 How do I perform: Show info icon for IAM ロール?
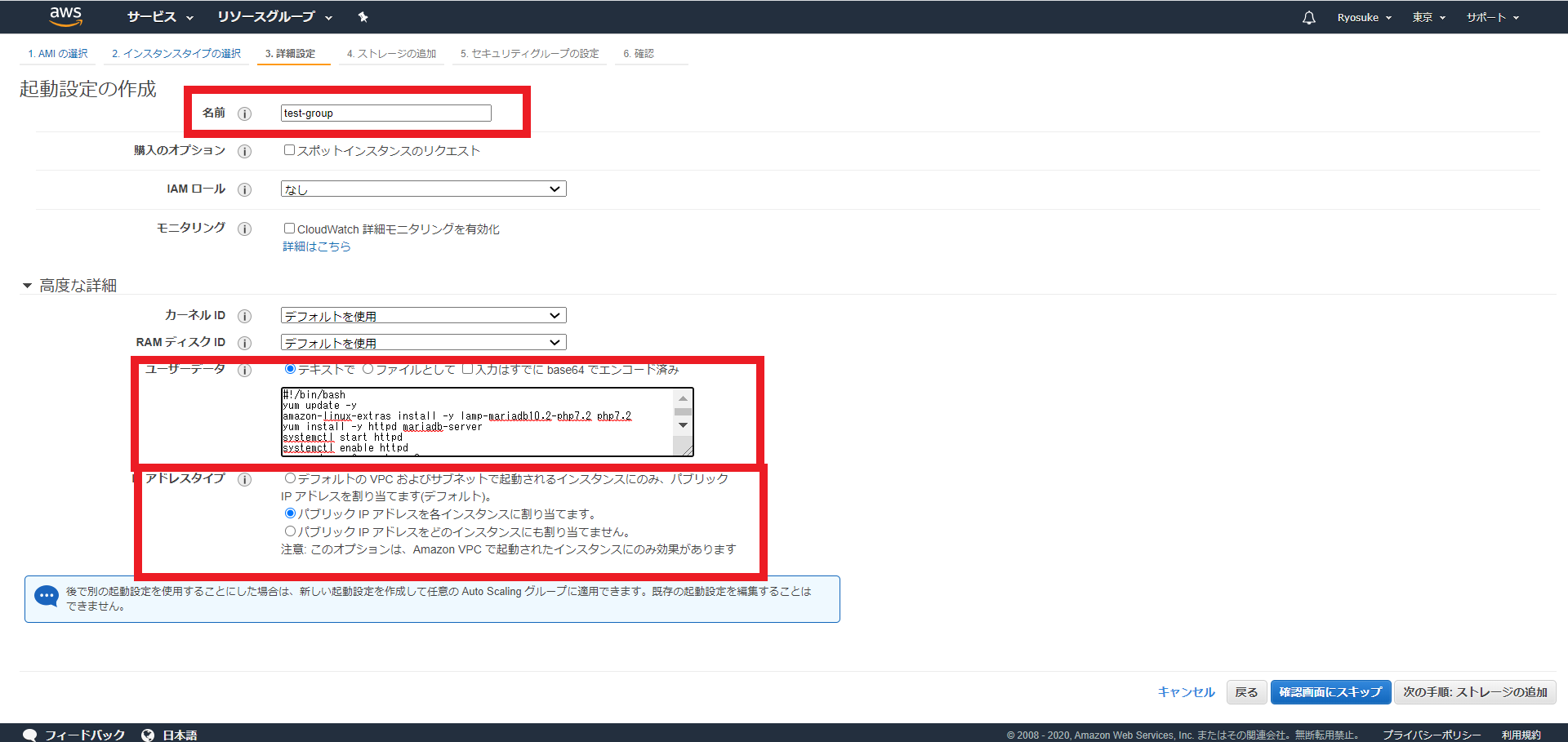244,189
